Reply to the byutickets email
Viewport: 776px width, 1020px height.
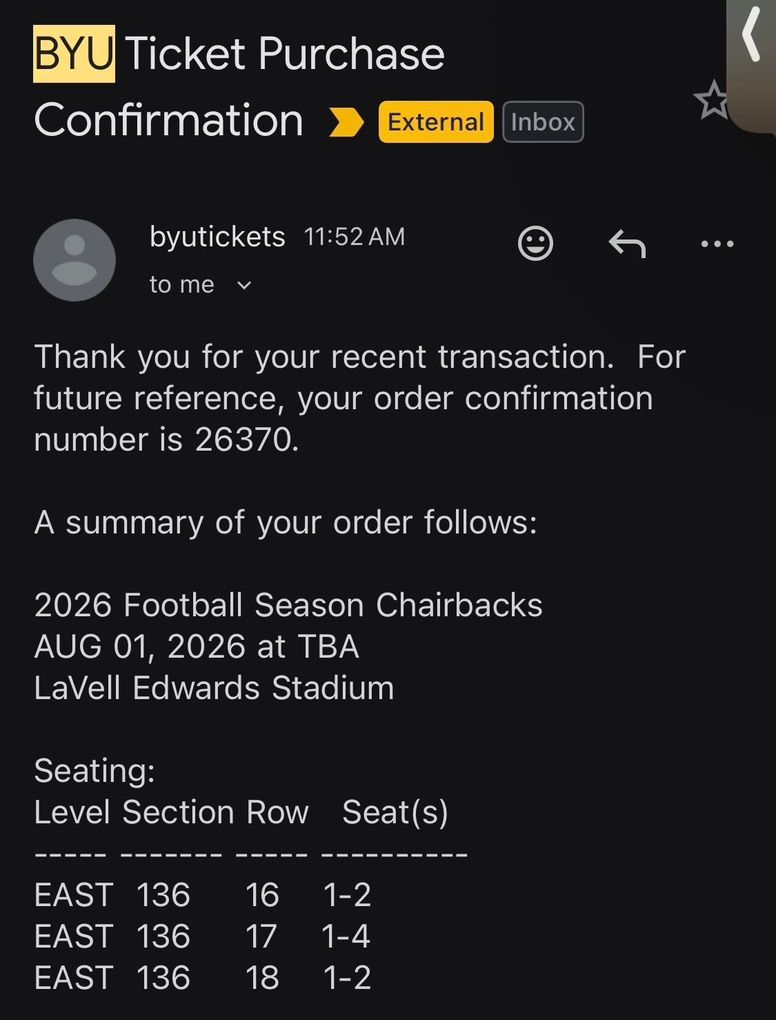(x=627, y=243)
